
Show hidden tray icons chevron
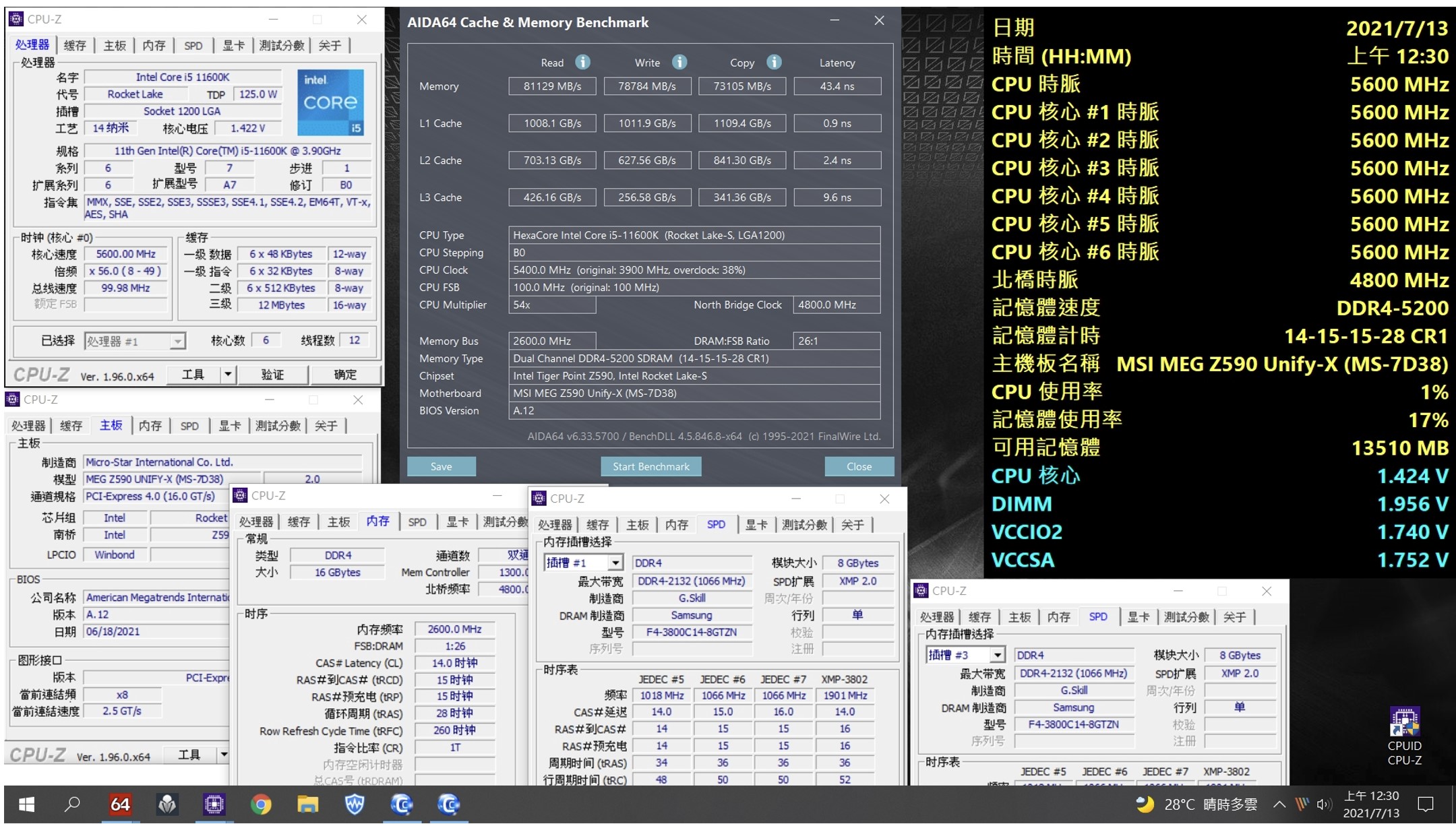1279,804
